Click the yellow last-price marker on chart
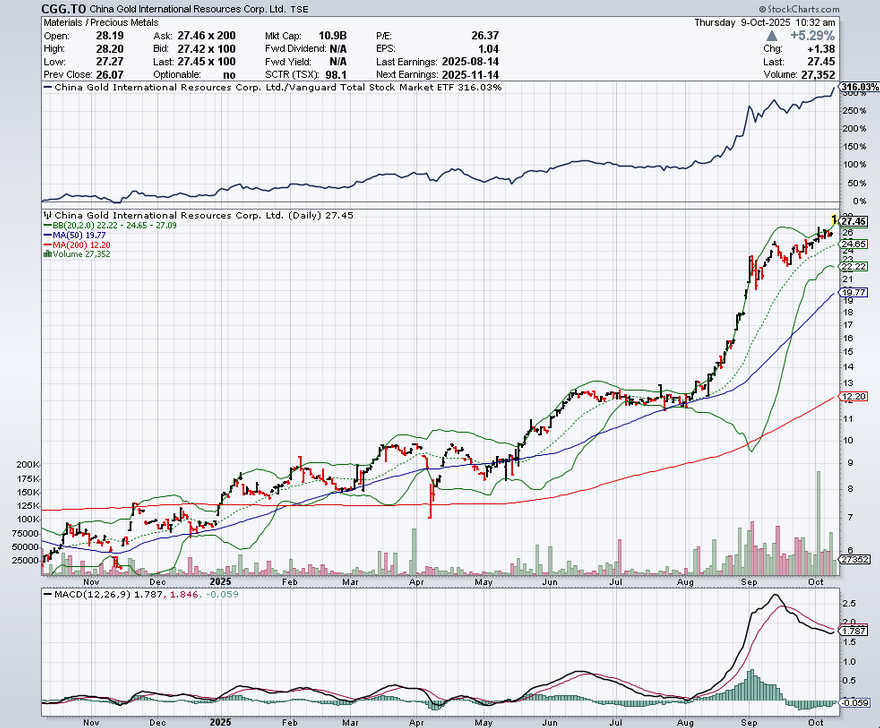 coord(833,218)
